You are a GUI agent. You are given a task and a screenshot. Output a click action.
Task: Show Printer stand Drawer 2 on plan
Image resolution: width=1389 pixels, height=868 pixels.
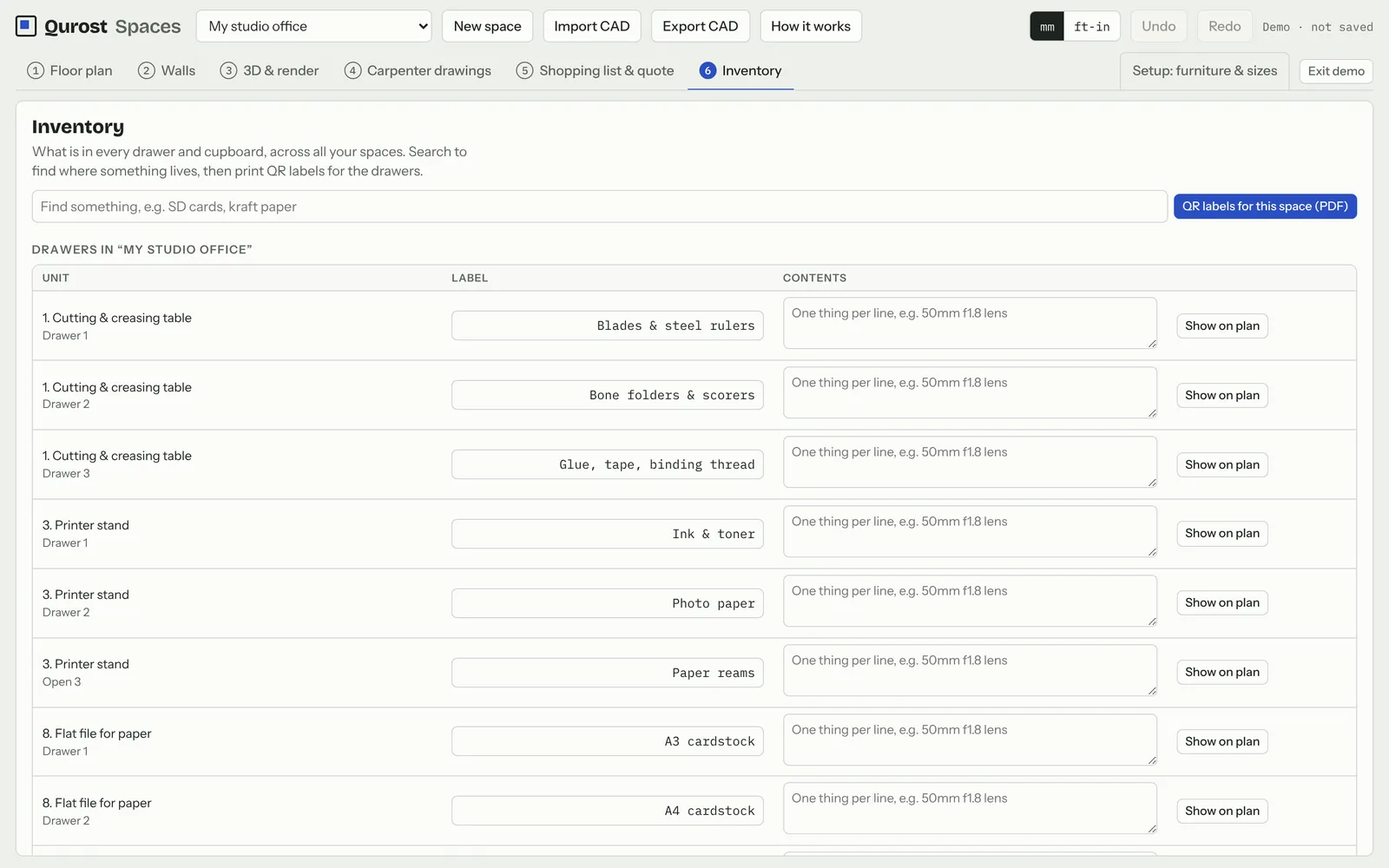tap(1221, 602)
